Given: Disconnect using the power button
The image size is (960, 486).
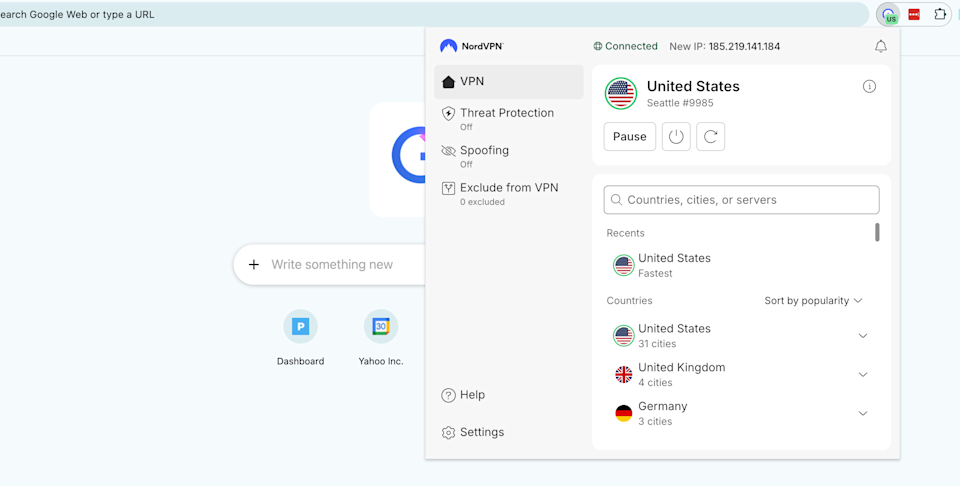Looking at the screenshot, I should coord(676,136).
